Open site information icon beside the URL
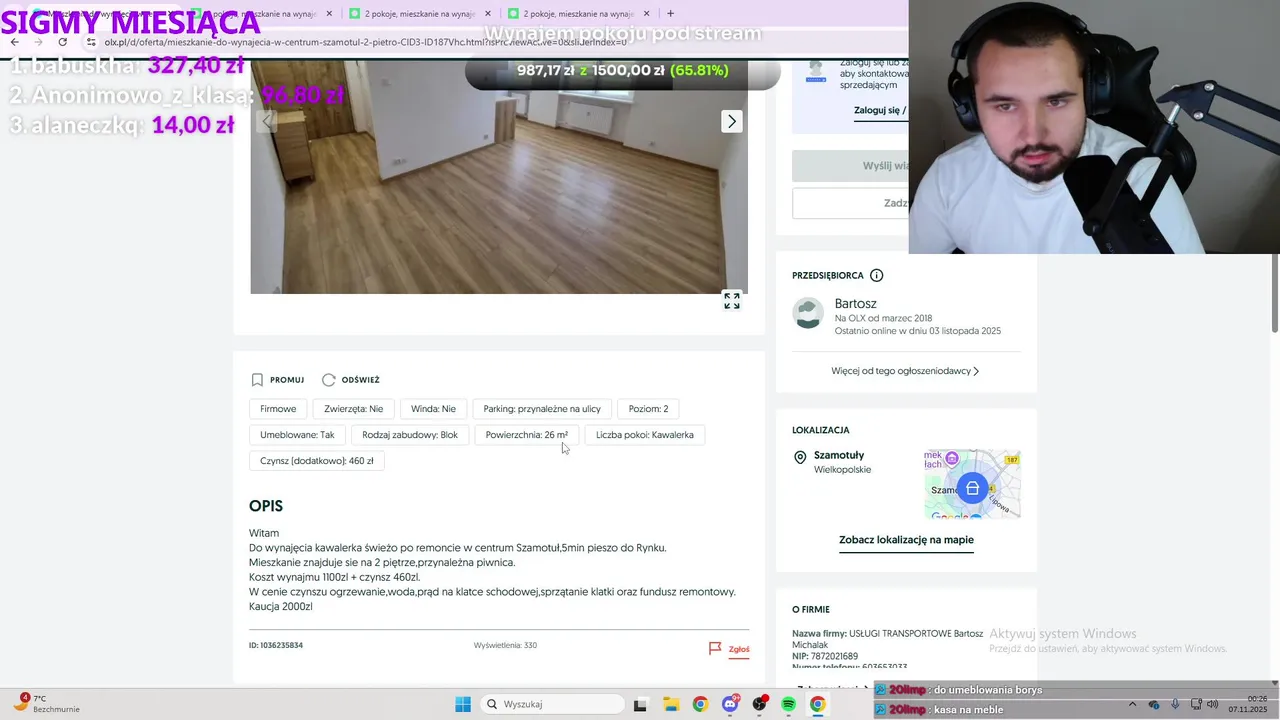 click(x=91, y=42)
